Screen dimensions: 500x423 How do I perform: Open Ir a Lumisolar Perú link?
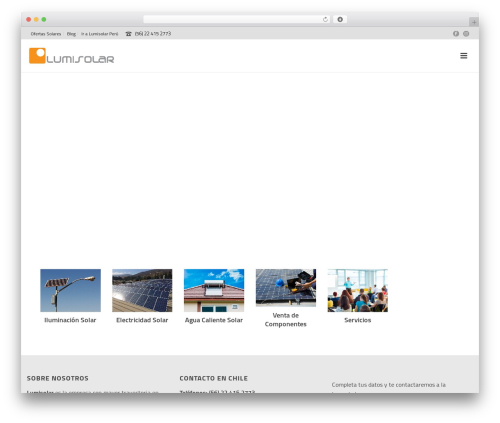(99, 34)
